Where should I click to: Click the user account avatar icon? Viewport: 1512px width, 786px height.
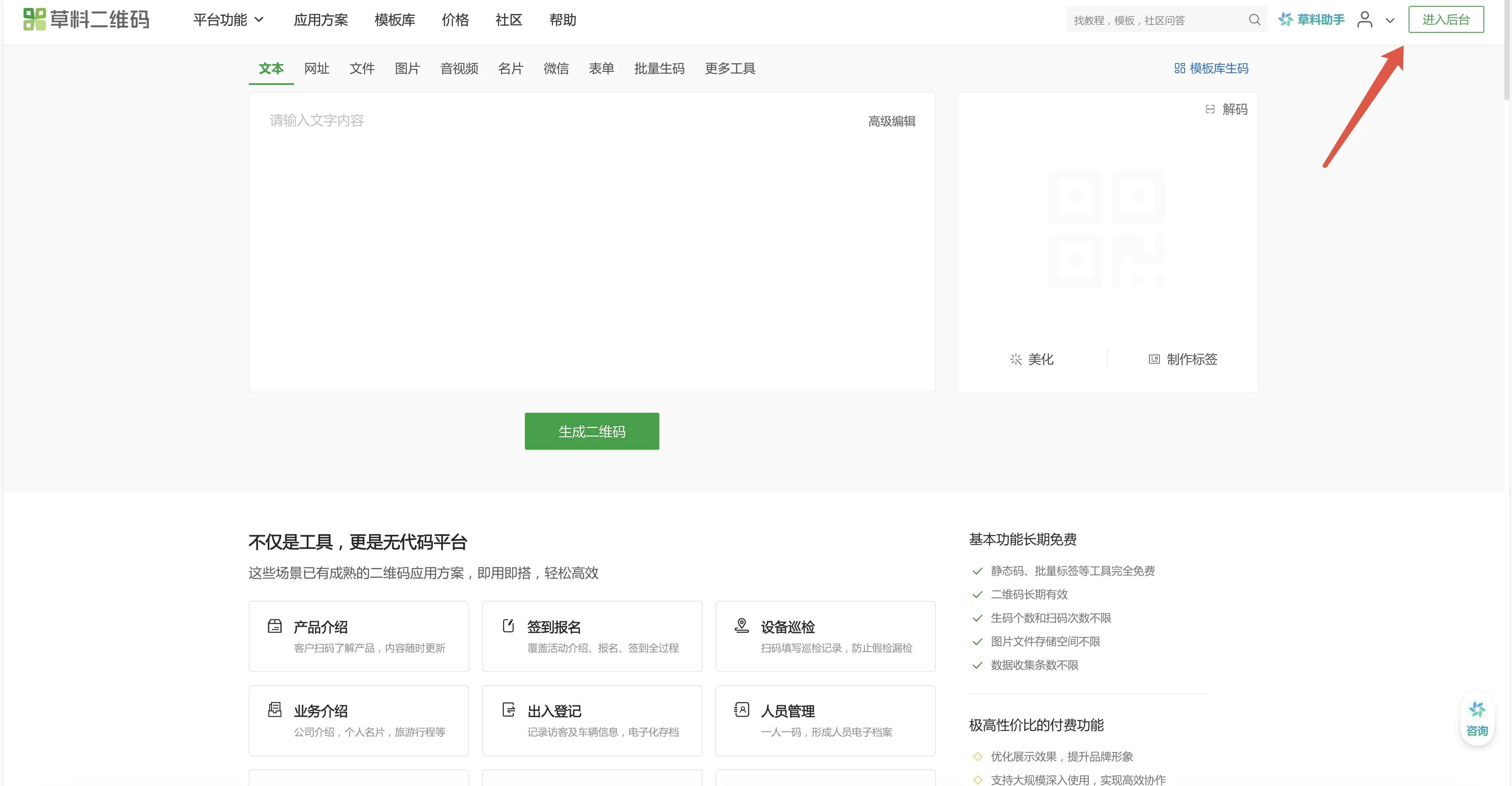point(1364,19)
